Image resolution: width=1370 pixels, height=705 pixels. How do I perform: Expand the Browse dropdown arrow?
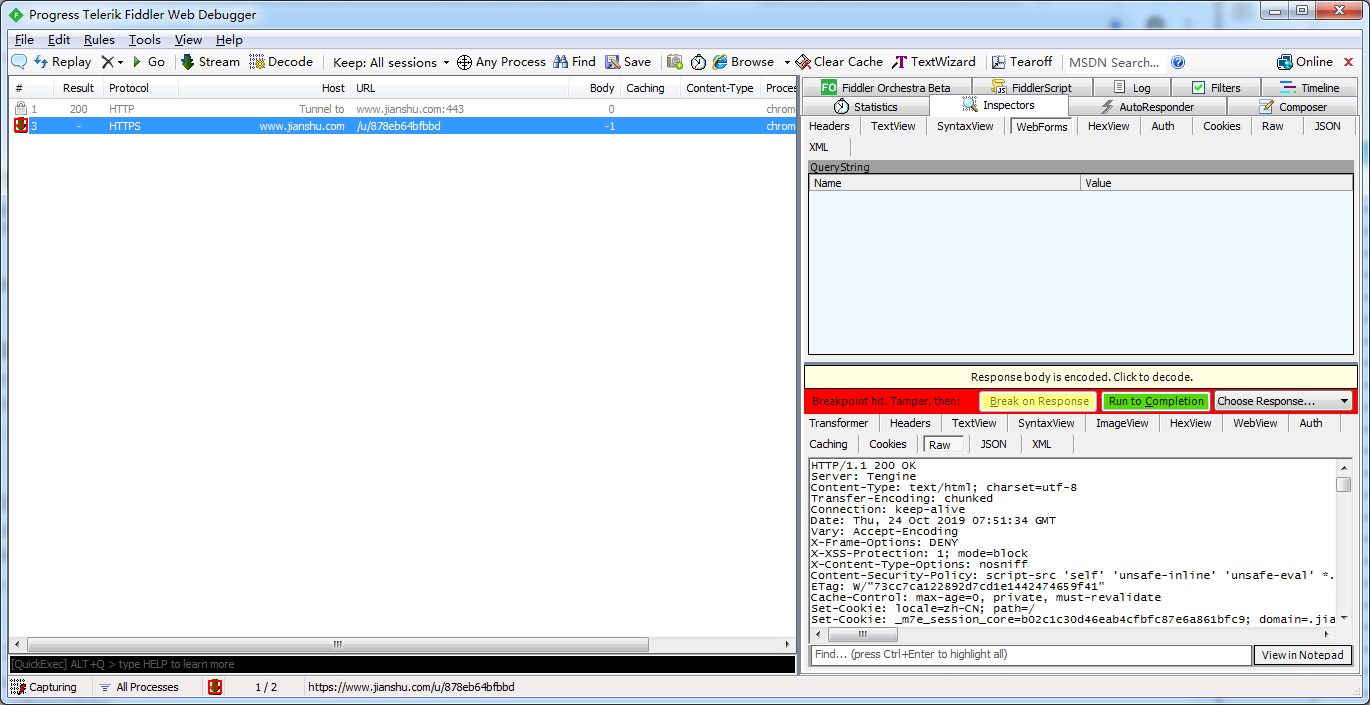787,62
